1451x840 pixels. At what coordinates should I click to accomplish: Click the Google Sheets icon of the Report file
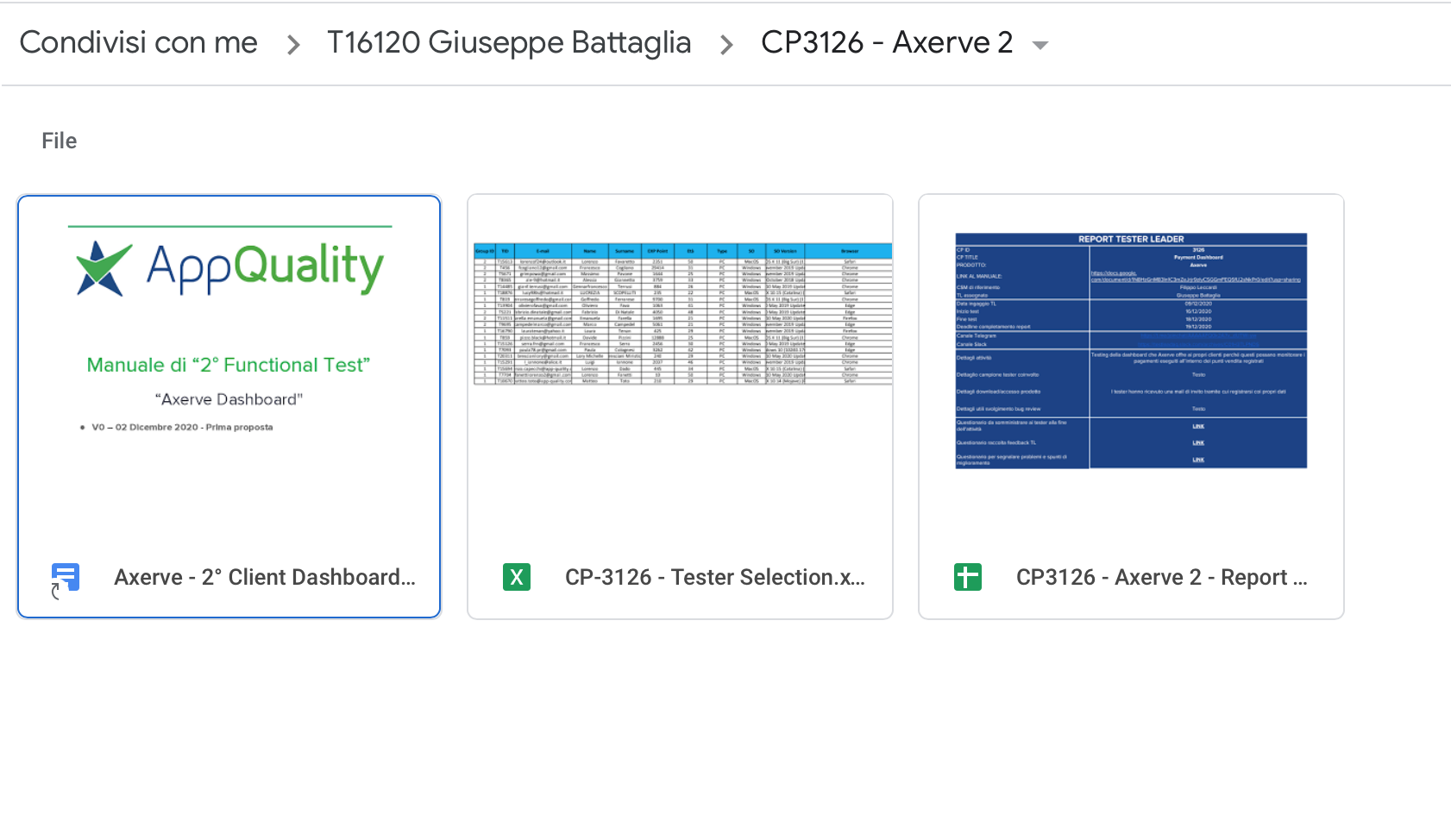pyautogui.click(x=968, y=577)
